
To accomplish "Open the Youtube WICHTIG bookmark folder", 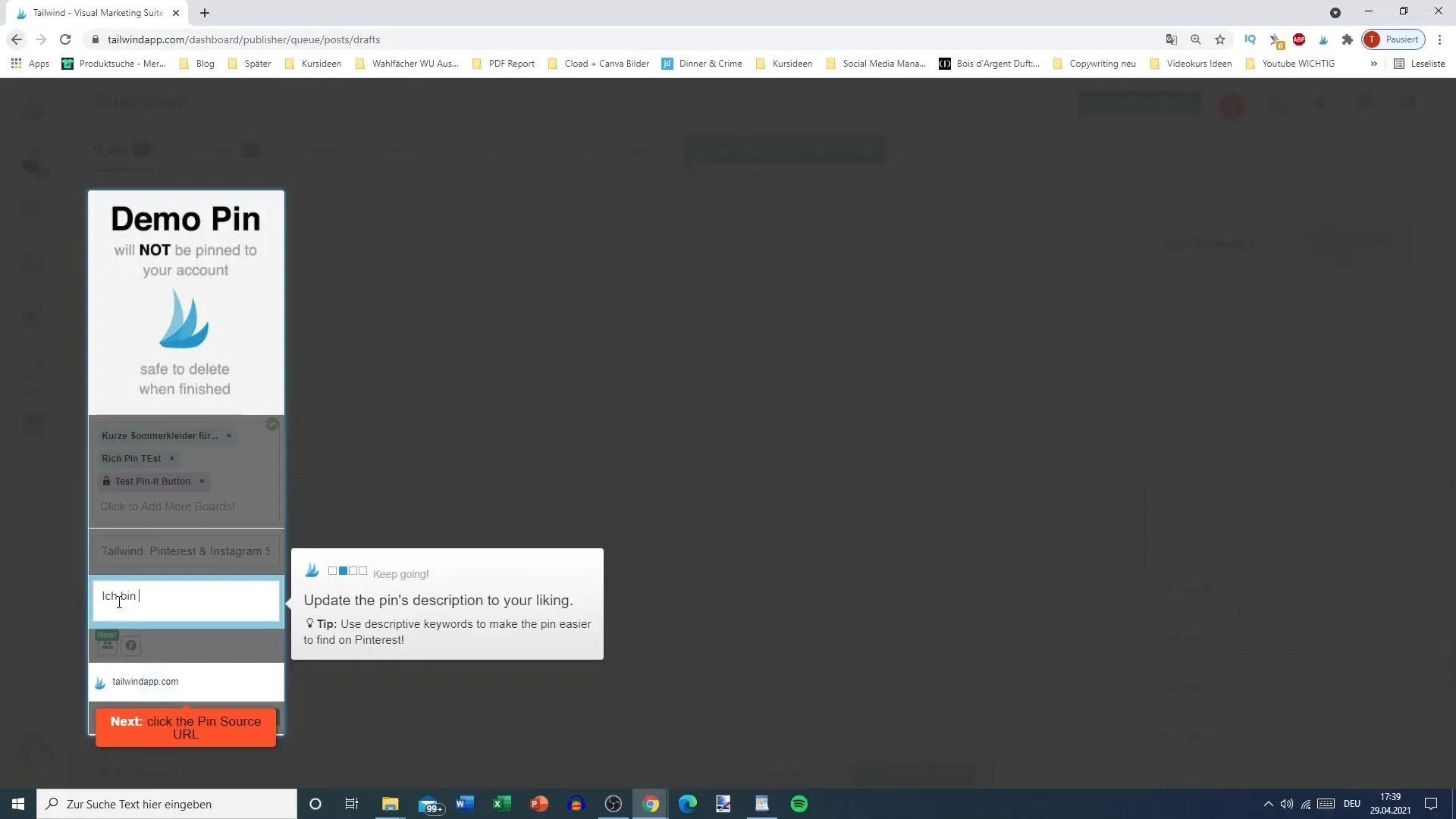I will click(1290, 64).
